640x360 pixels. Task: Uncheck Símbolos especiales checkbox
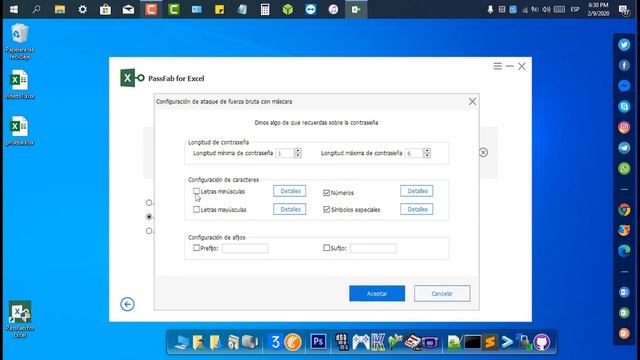(327, 209)
